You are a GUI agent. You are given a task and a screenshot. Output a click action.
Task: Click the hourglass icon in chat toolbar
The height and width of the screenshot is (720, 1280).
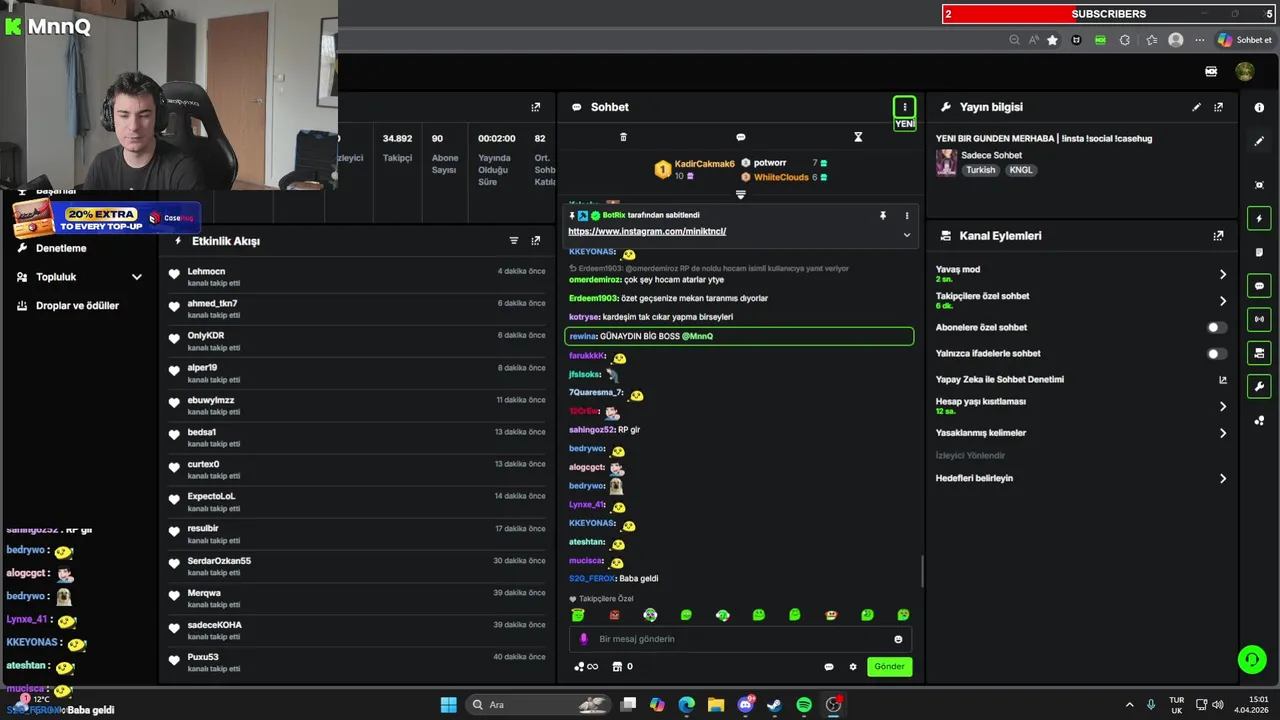(x=858, y=137)
